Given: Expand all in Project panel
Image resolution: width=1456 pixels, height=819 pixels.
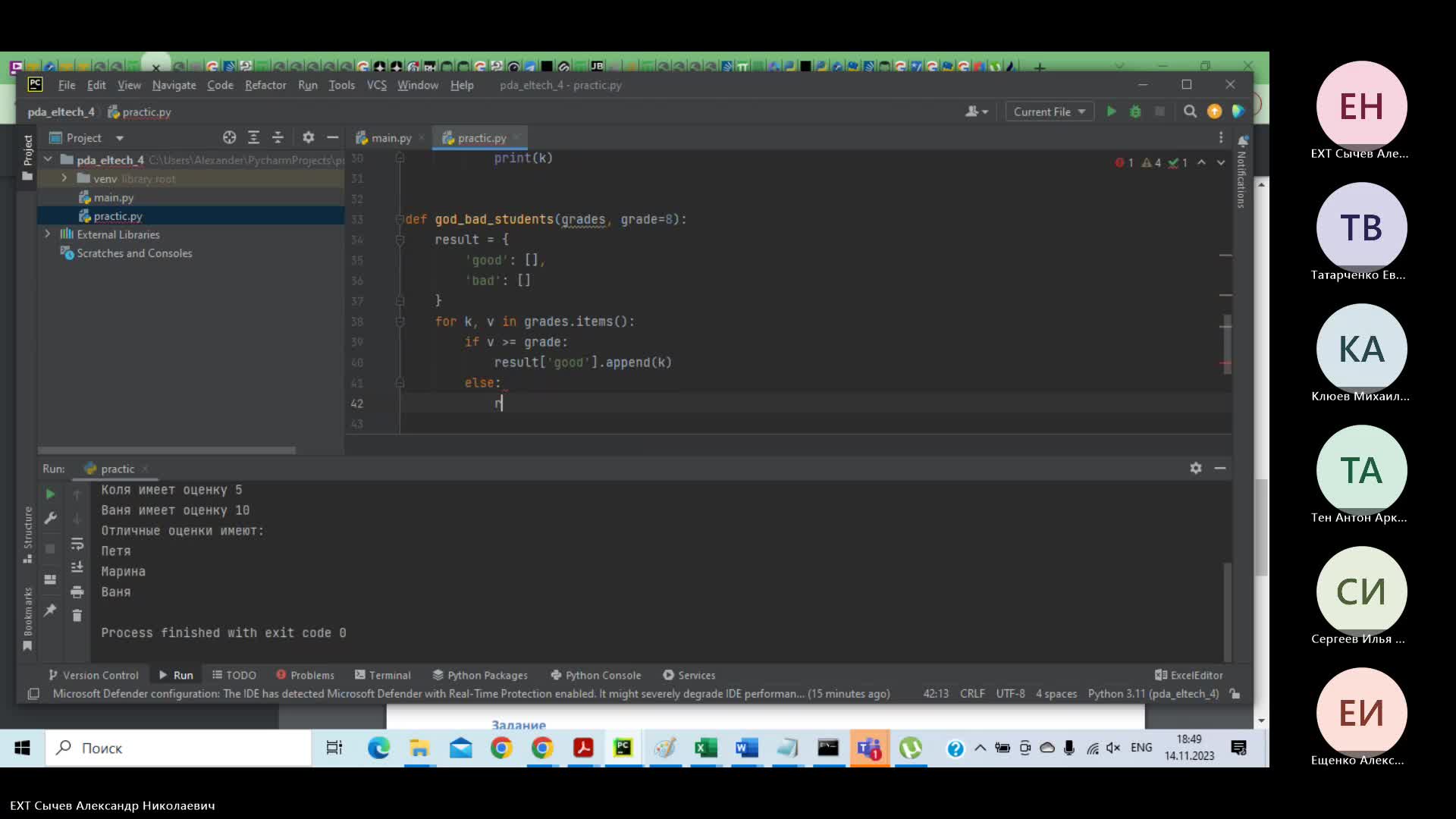Looking at the screenshot, I should click(x=253, y=137).
